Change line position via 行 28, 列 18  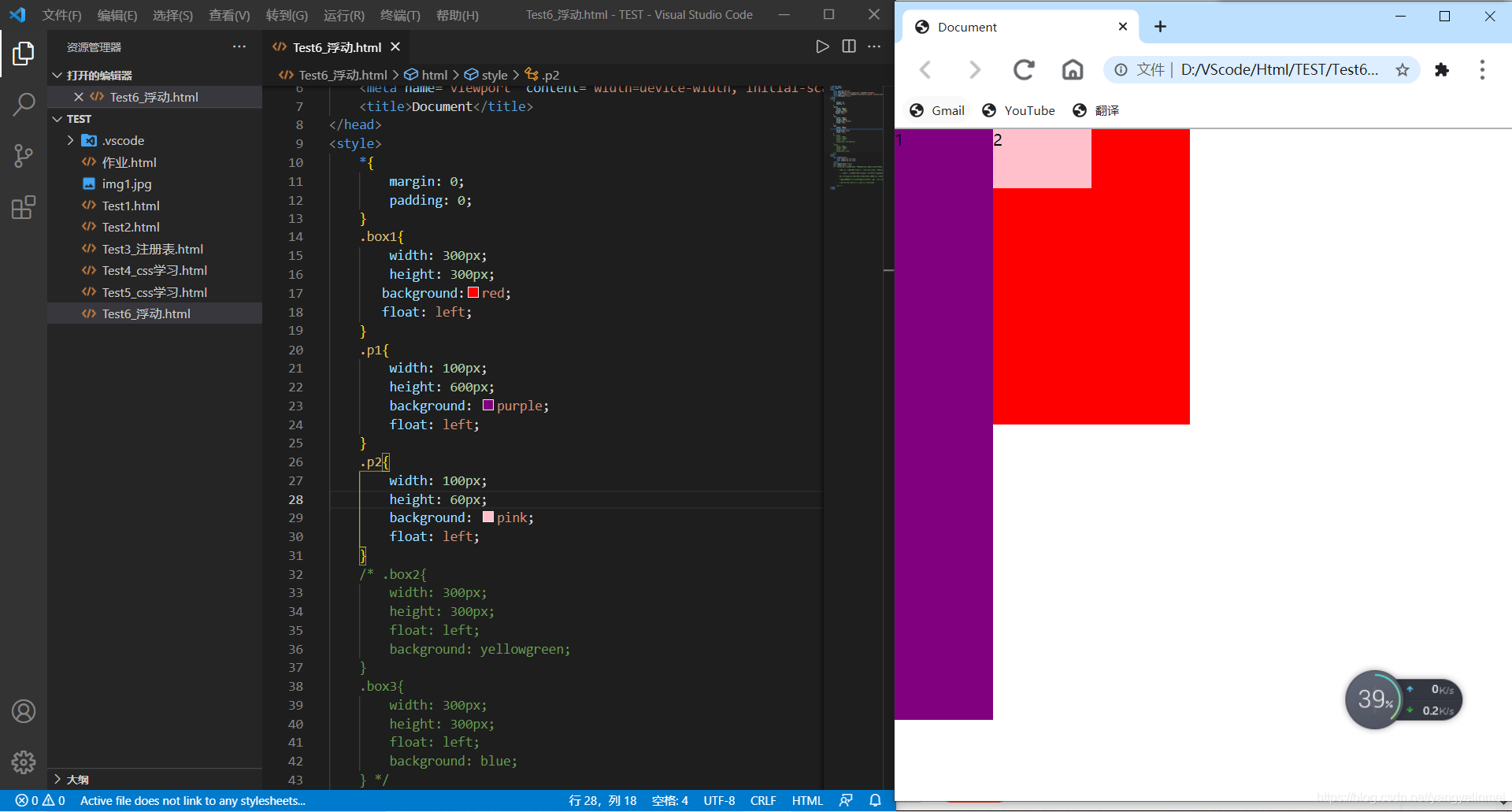tap(602, 801)
